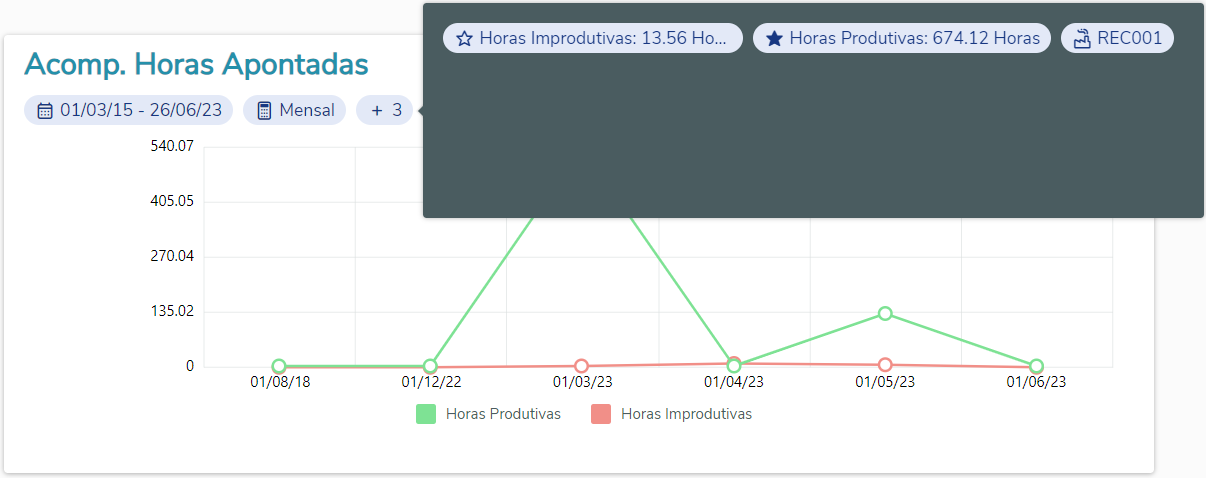Select the green data point at 01/08/18
The height and width of the screenshot is (478, 1206).
coord(279,367)
